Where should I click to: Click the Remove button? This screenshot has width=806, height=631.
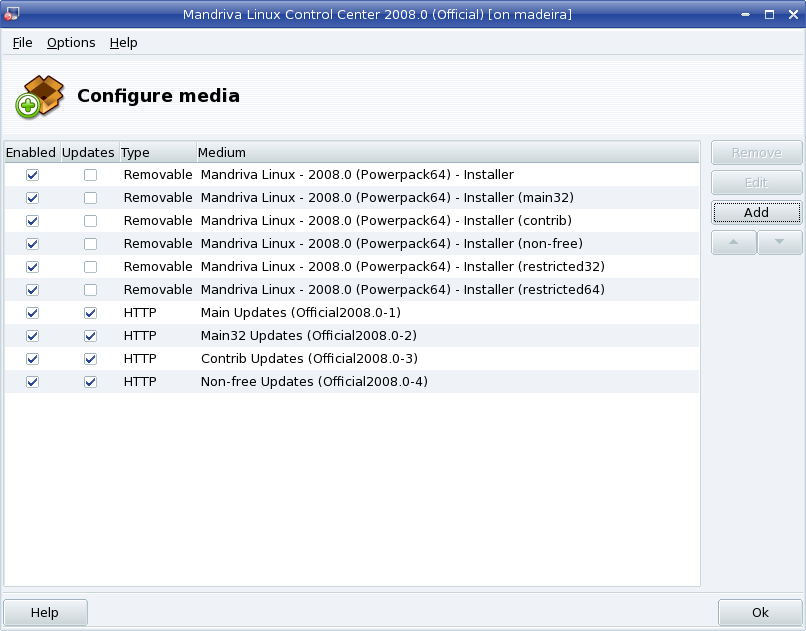(x=757, y=153)
